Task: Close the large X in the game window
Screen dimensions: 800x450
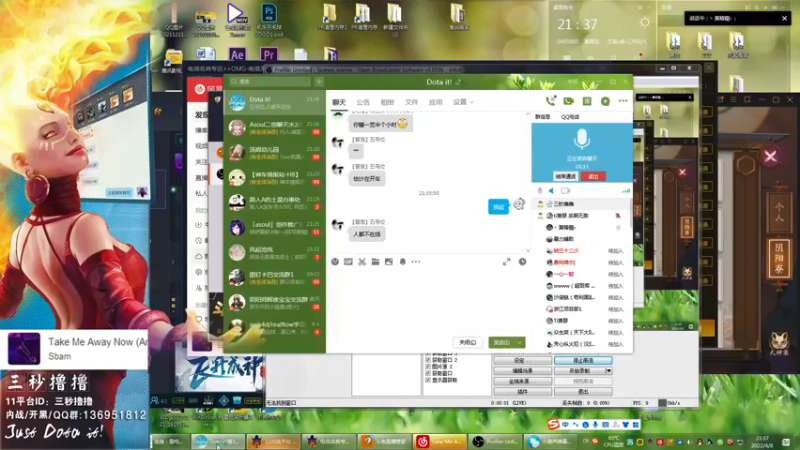Action: pyautogui.click(x=770, y=156)
